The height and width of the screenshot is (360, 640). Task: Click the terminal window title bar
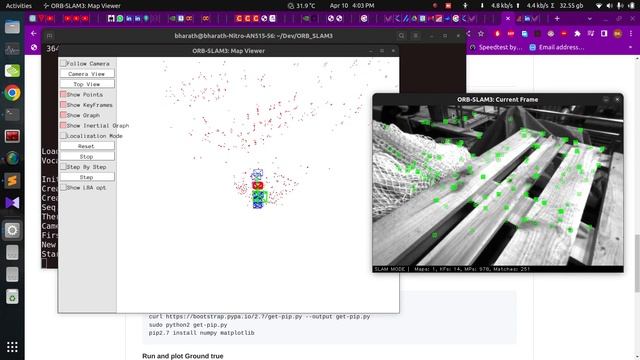coord(253,36)
